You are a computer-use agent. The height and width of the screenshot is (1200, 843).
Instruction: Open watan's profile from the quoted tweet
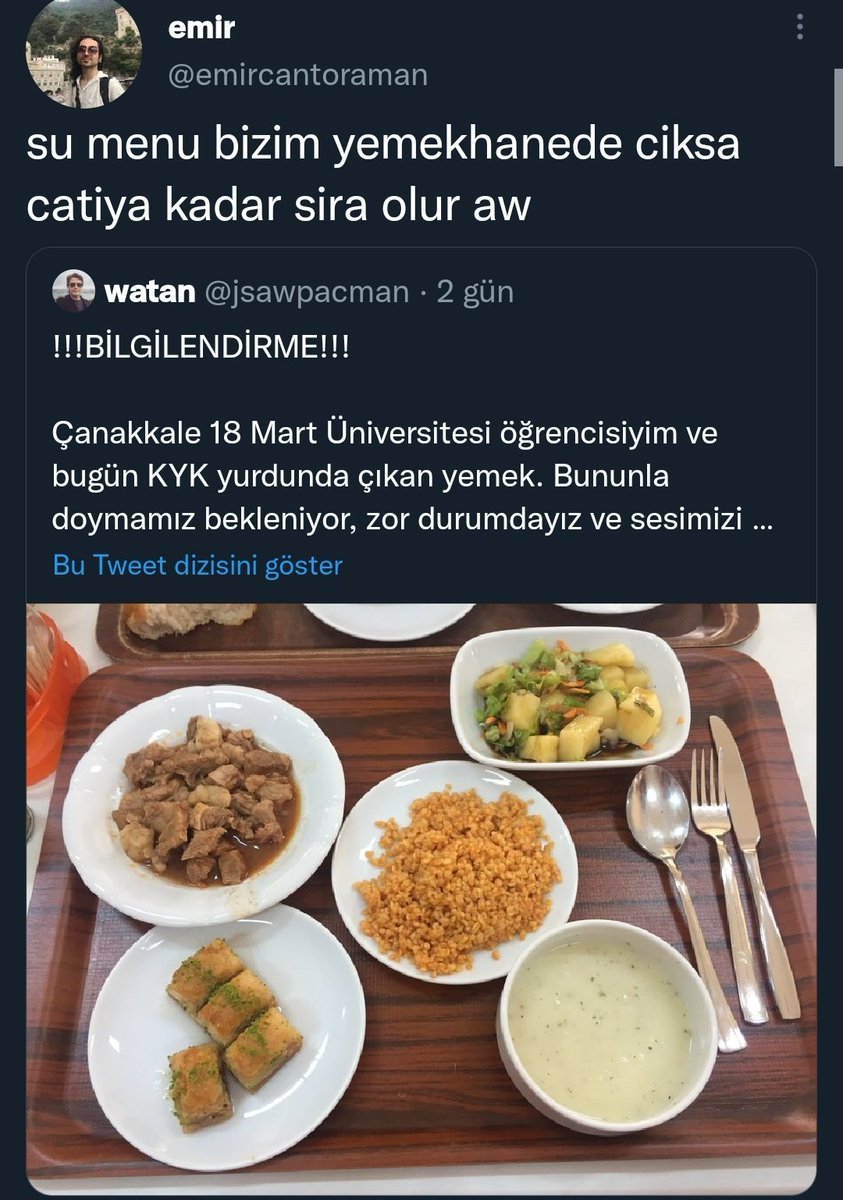tap(149, 292)
